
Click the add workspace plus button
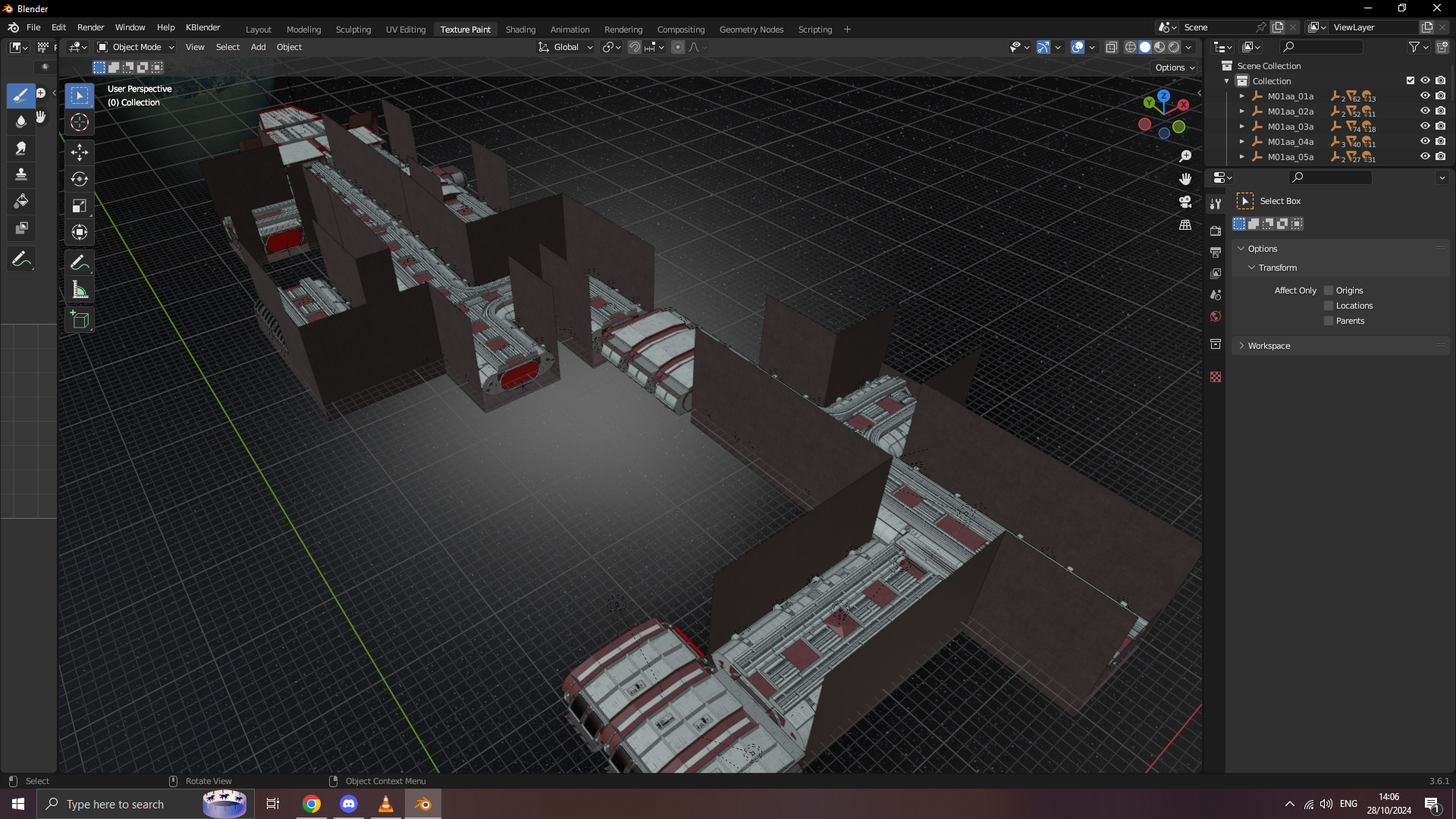coord(847,30)
